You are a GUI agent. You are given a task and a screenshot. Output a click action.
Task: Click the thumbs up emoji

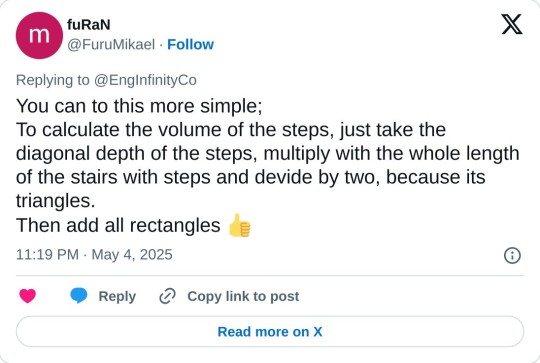[240, 226]
